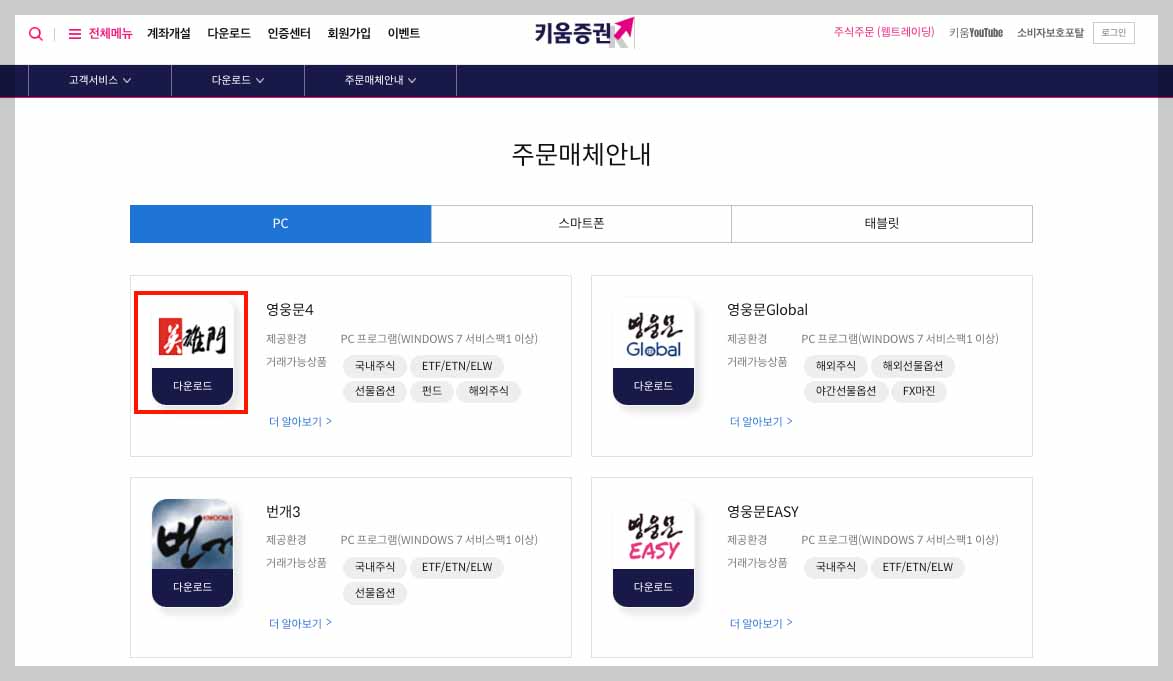Click the FX마진 tag
The width and height of the screenshot is (1173, 681).
pos(919,391)
